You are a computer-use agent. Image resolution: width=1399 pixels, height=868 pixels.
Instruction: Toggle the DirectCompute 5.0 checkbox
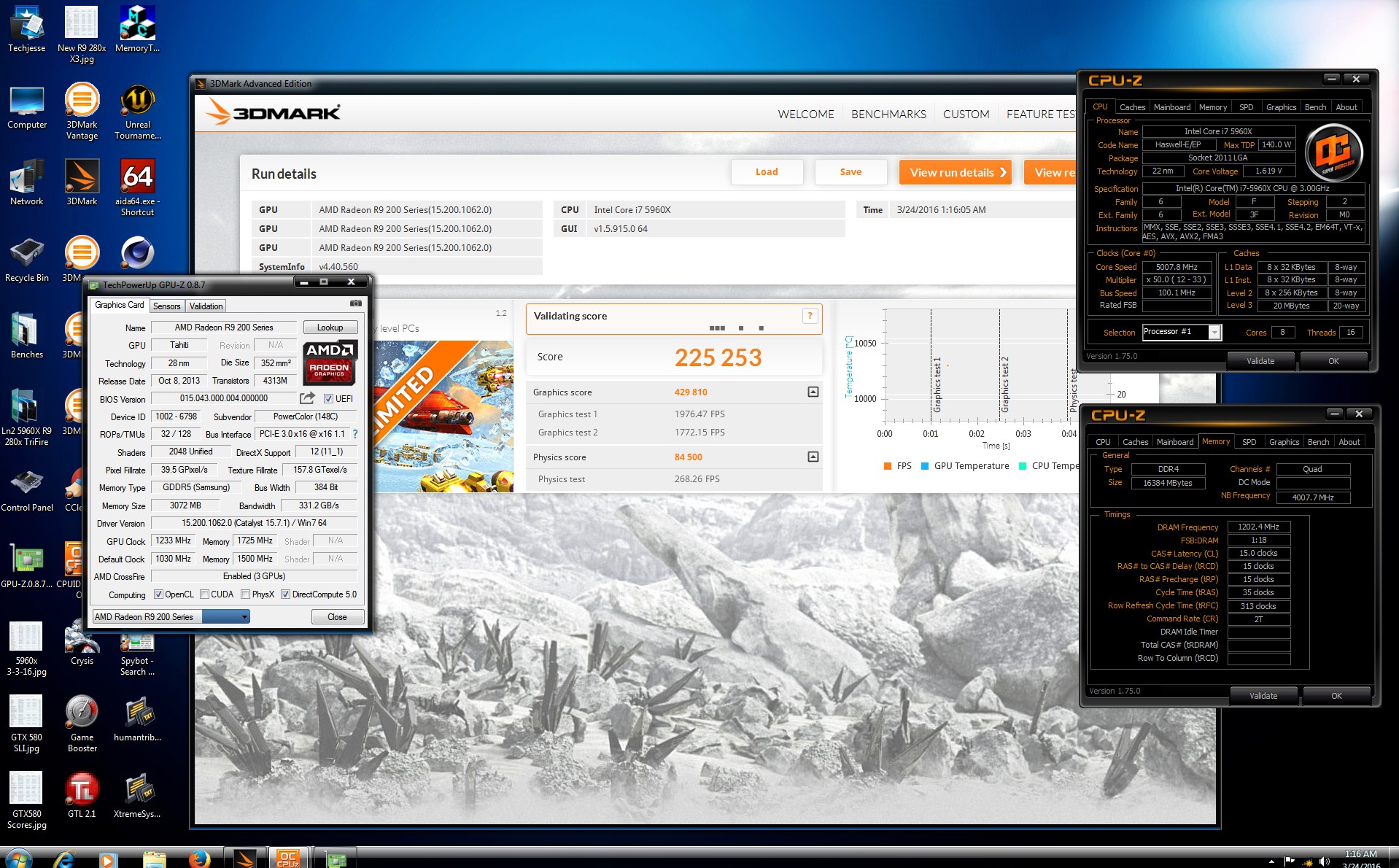coord(285,594)
